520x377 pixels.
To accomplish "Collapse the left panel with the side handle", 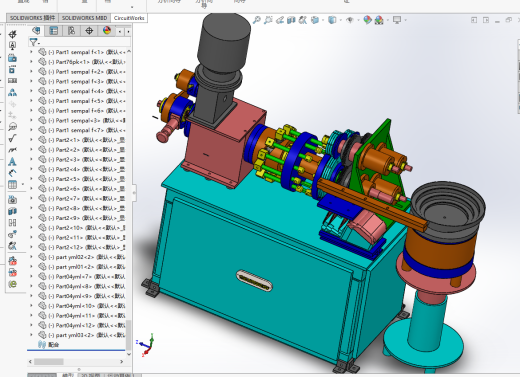I will point(134,193).
